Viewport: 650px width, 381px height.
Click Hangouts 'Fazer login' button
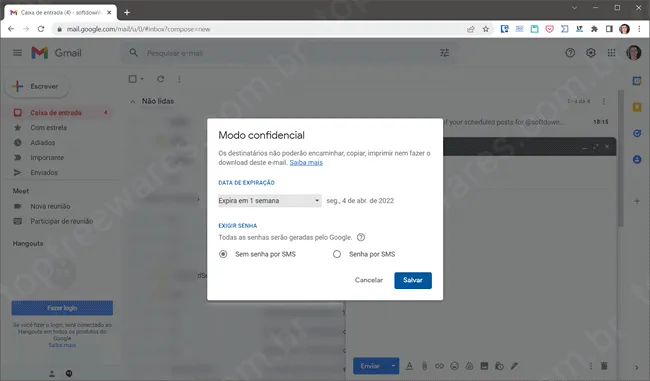(62, 308)
